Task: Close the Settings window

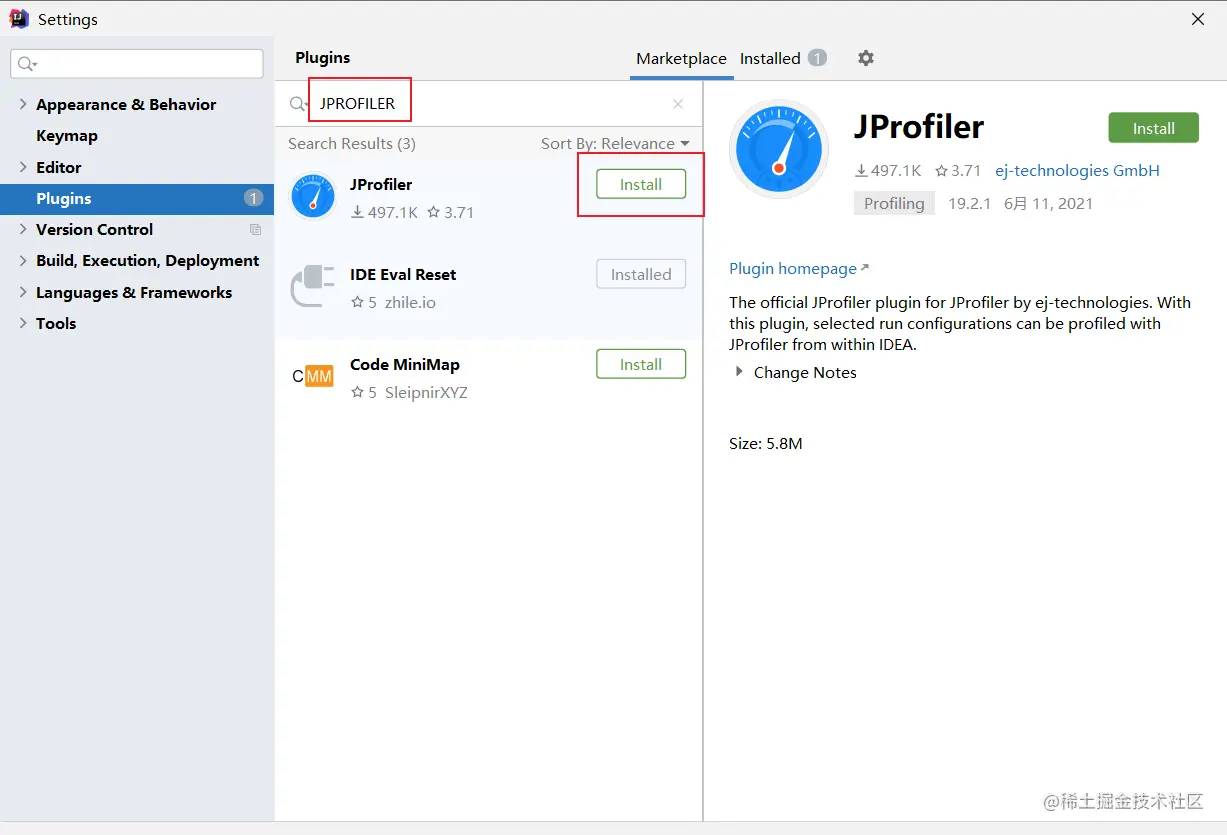Action: point(1198,19)
